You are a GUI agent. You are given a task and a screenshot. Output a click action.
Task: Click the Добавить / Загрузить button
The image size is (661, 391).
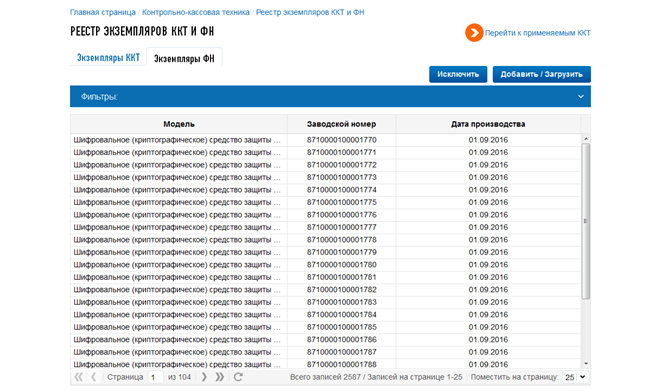tap(542, 75)
